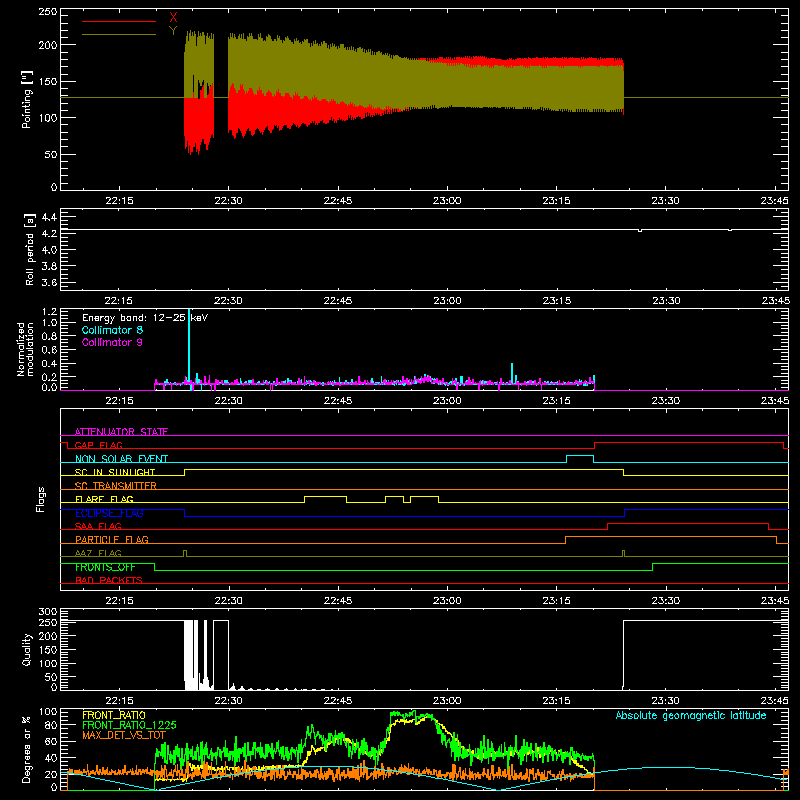The height and width of the screenshot is (800, 800).
Task: Click the 200 tick label on Pointing axis
Action: pos(48,45)
